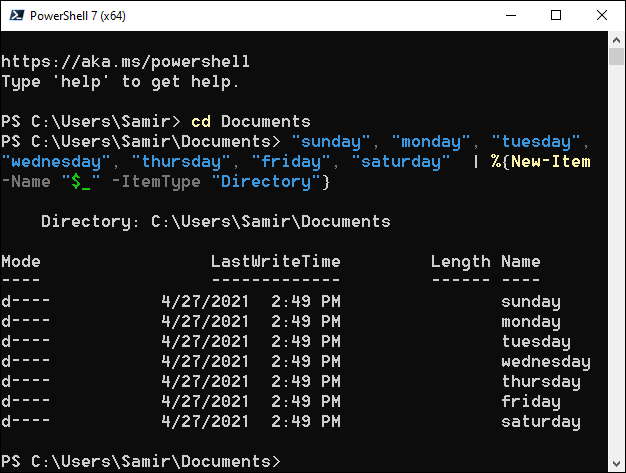The height and width of the screenshot is (473, 626).
Task: Click the 'saturday' directory name in the listing
Action: coord(540,422)
